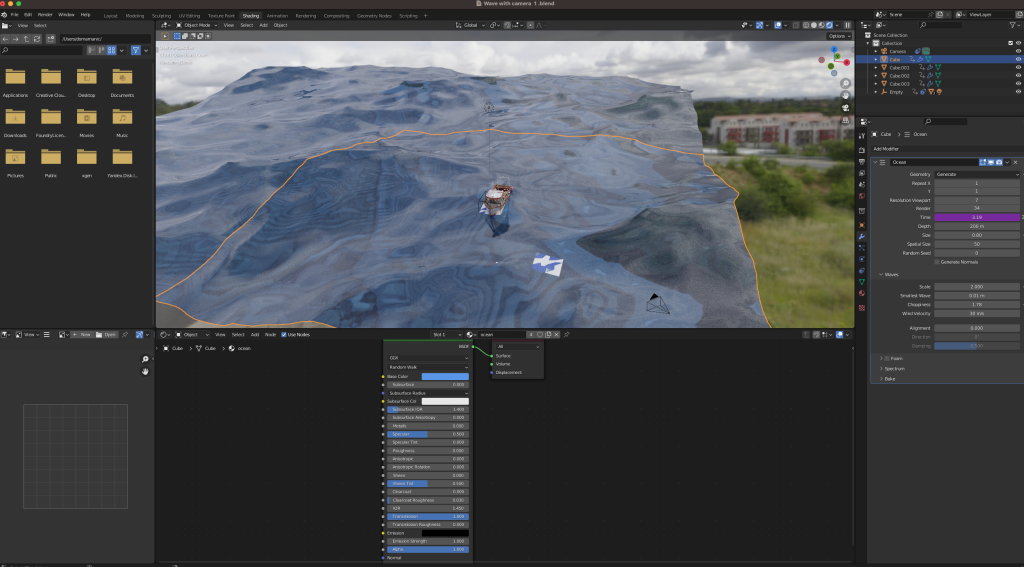Click the zoom magnifier in image editor
1024x567 pixels.
[145, 359]
